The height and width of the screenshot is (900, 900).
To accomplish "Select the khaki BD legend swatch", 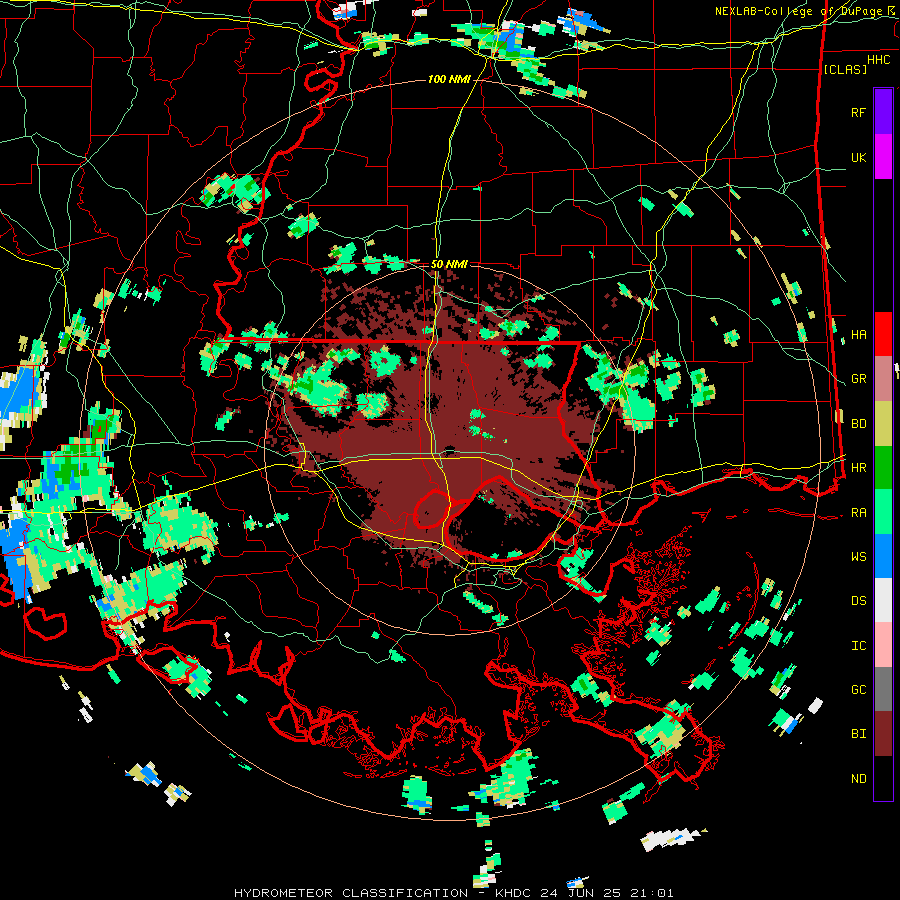I will 883,424.
